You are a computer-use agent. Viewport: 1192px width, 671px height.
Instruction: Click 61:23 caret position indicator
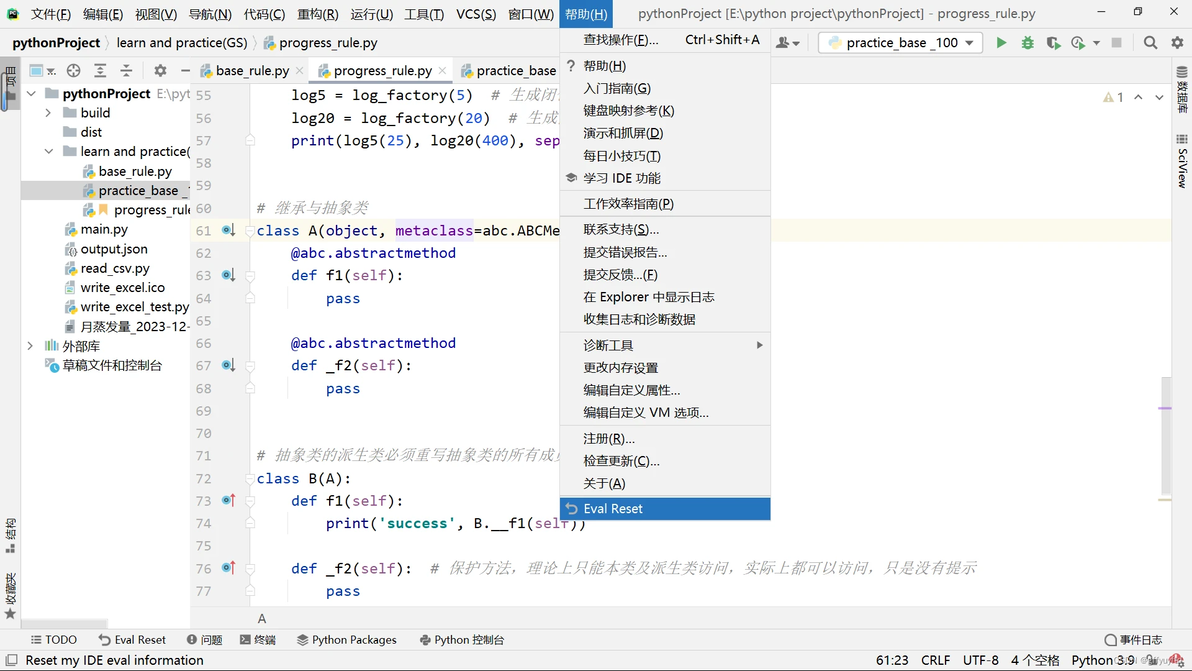pyautogui.click(x=892, y=660)
